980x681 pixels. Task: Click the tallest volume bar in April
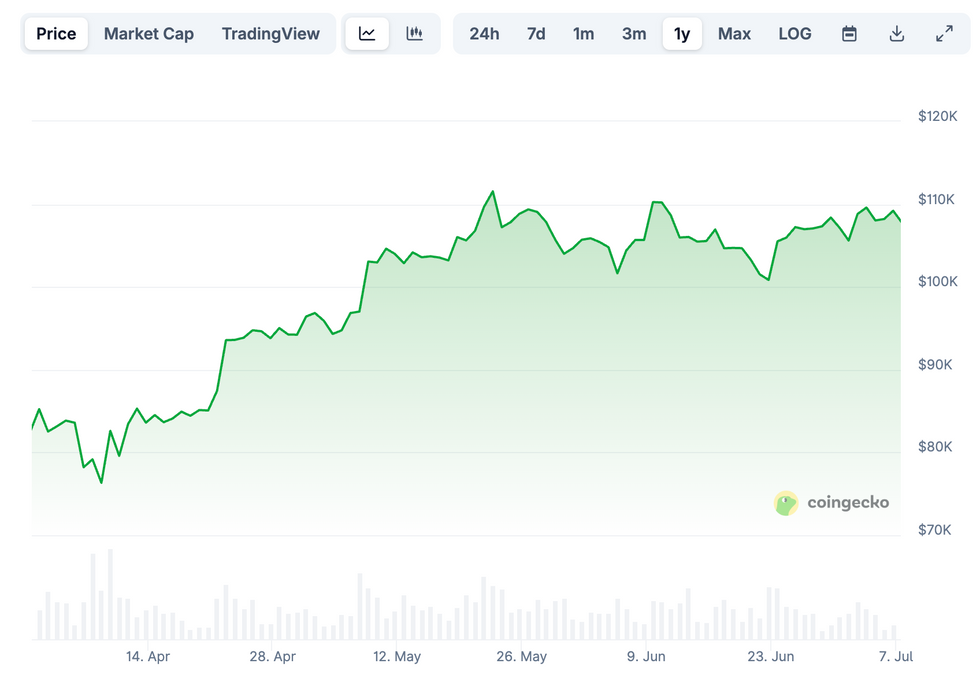tap(110, 594)
